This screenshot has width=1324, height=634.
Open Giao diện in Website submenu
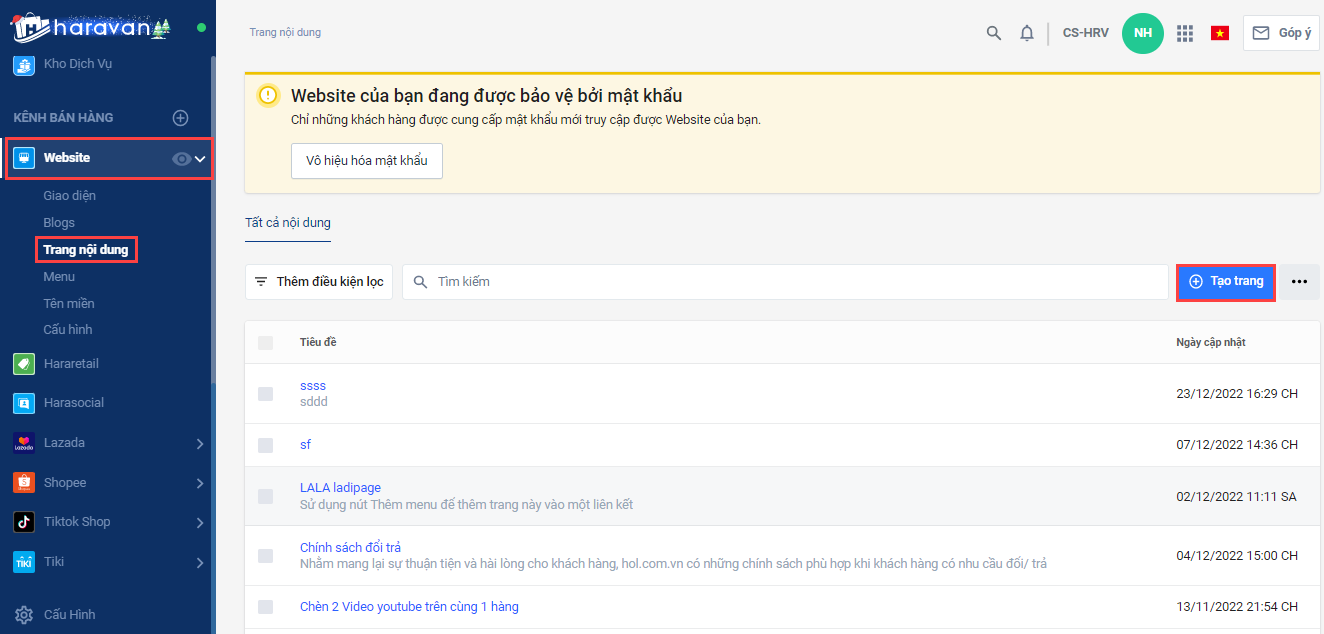70,196
